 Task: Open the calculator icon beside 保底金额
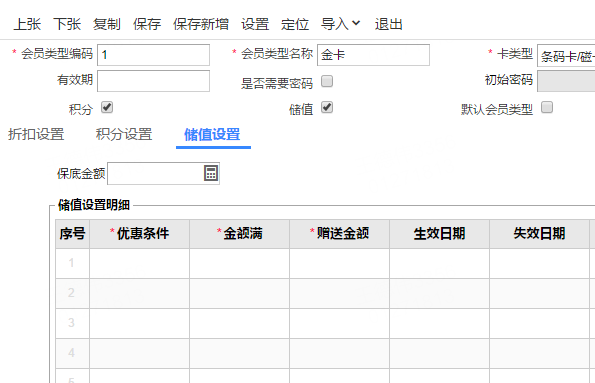tap(211, 173)
